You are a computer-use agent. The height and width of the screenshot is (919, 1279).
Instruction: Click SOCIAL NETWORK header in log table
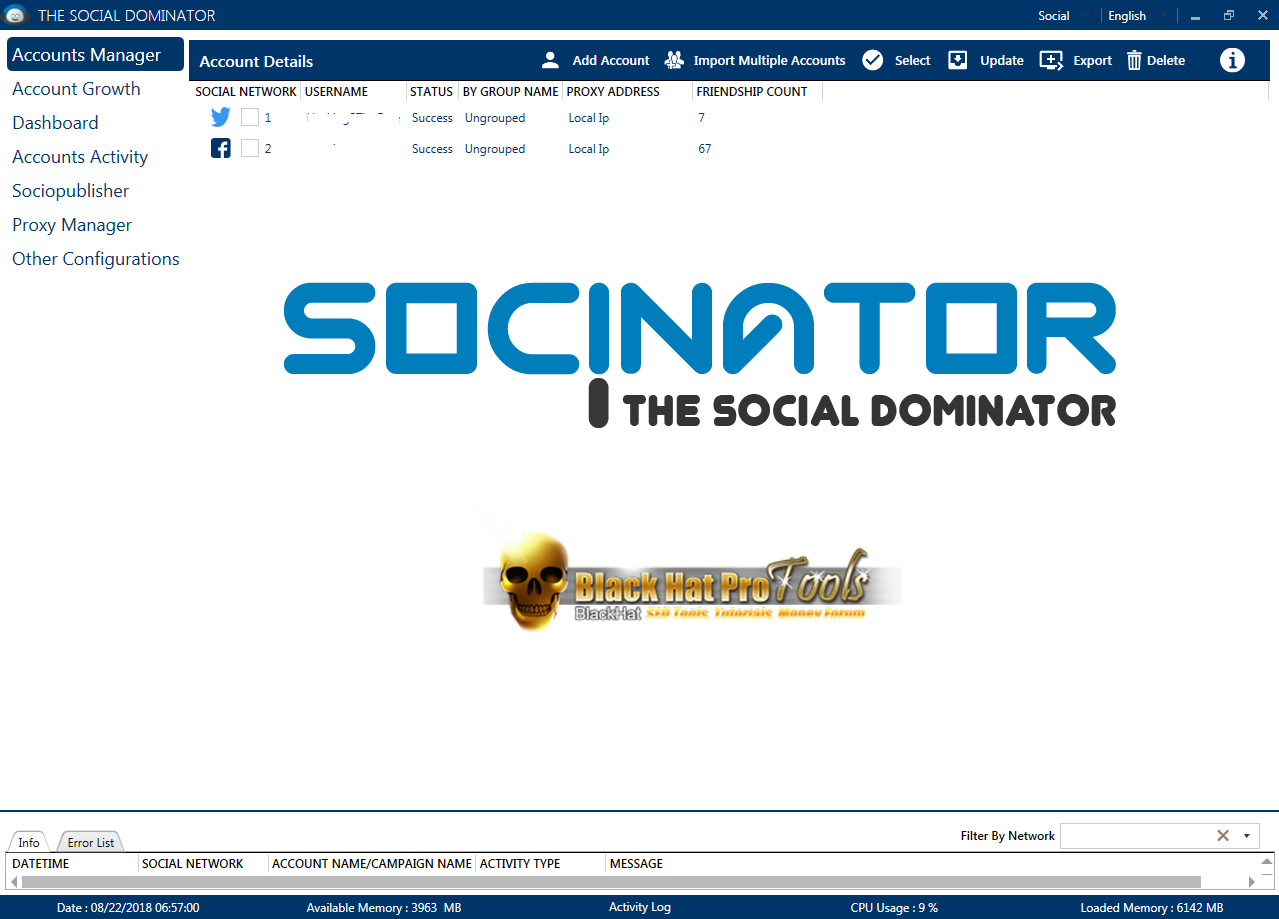pos(193,863)
